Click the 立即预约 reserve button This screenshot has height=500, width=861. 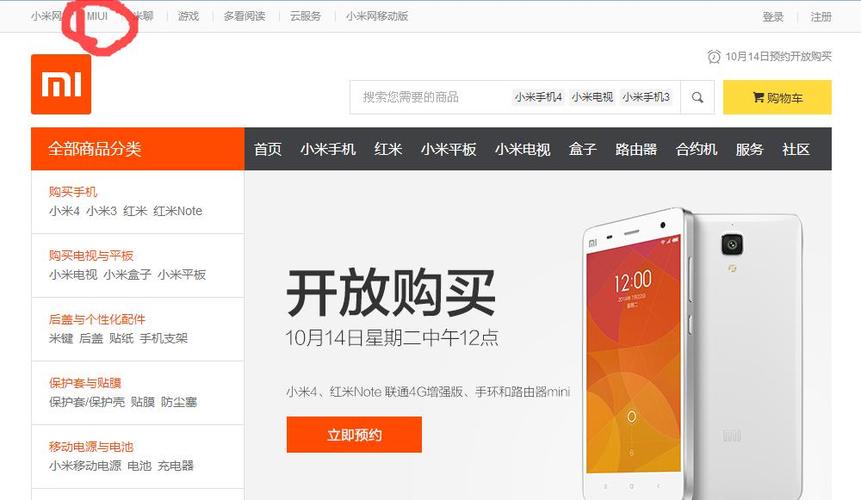click(354, 435)
